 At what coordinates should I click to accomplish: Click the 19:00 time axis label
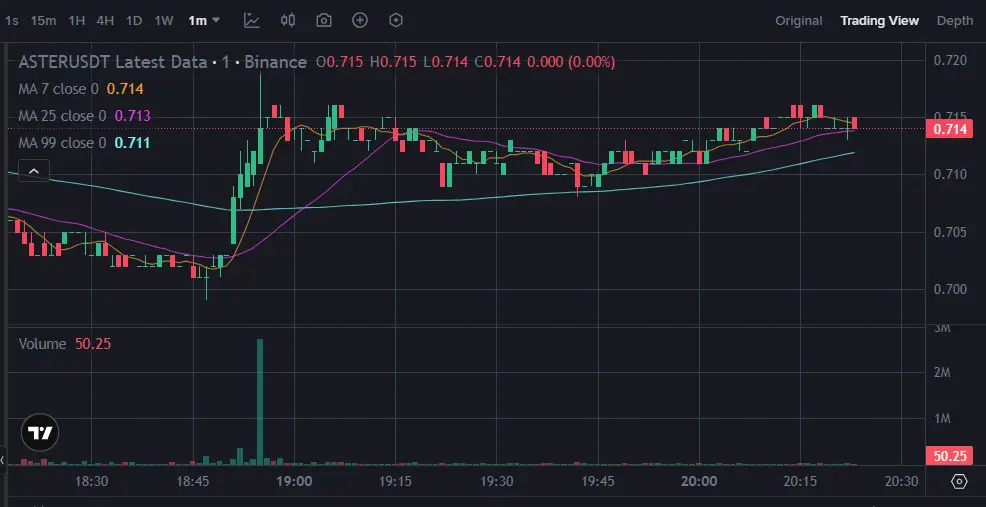point(294,481)
